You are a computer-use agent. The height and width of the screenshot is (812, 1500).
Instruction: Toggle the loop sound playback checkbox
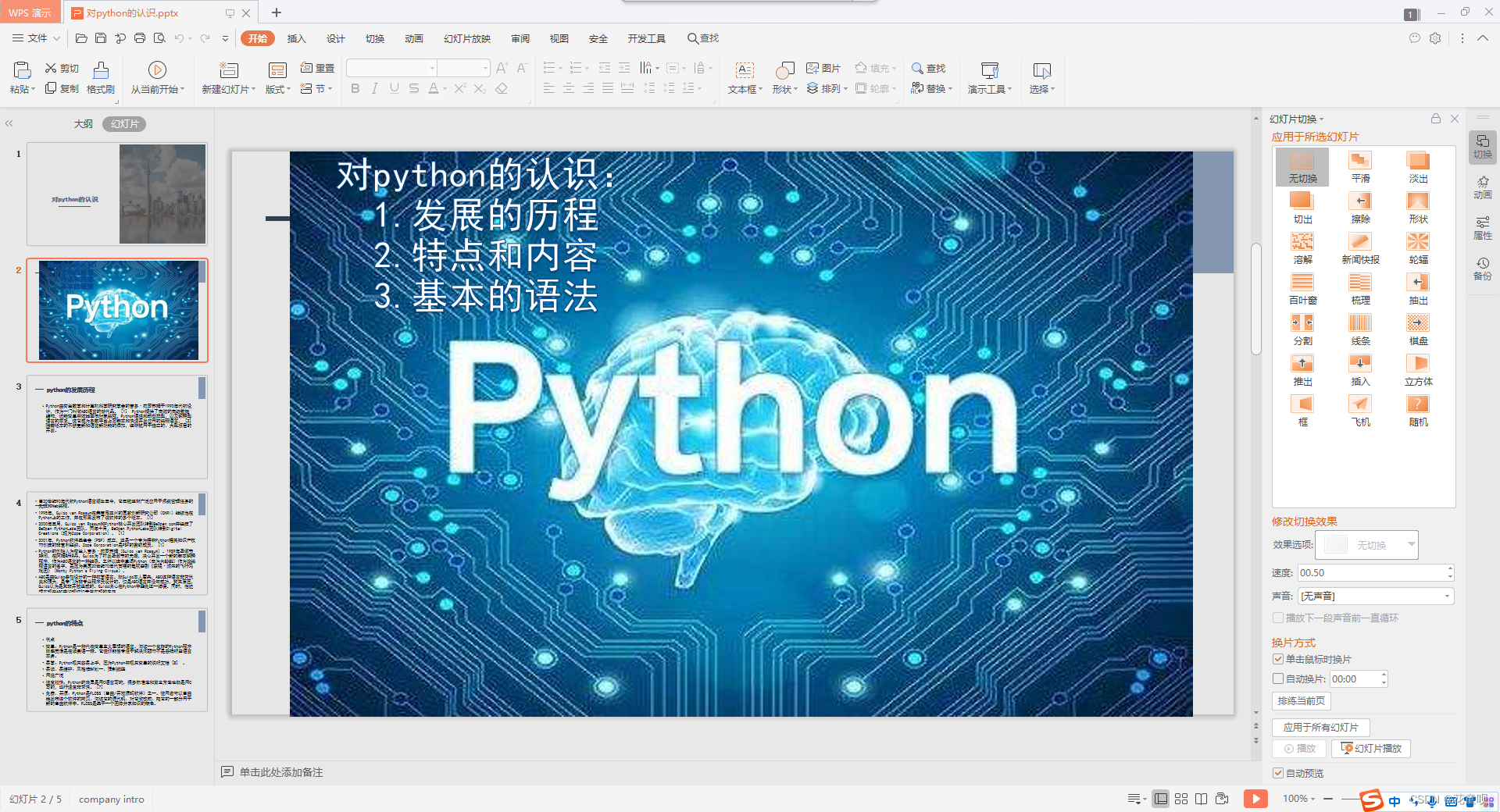(x=1278, y=618)
